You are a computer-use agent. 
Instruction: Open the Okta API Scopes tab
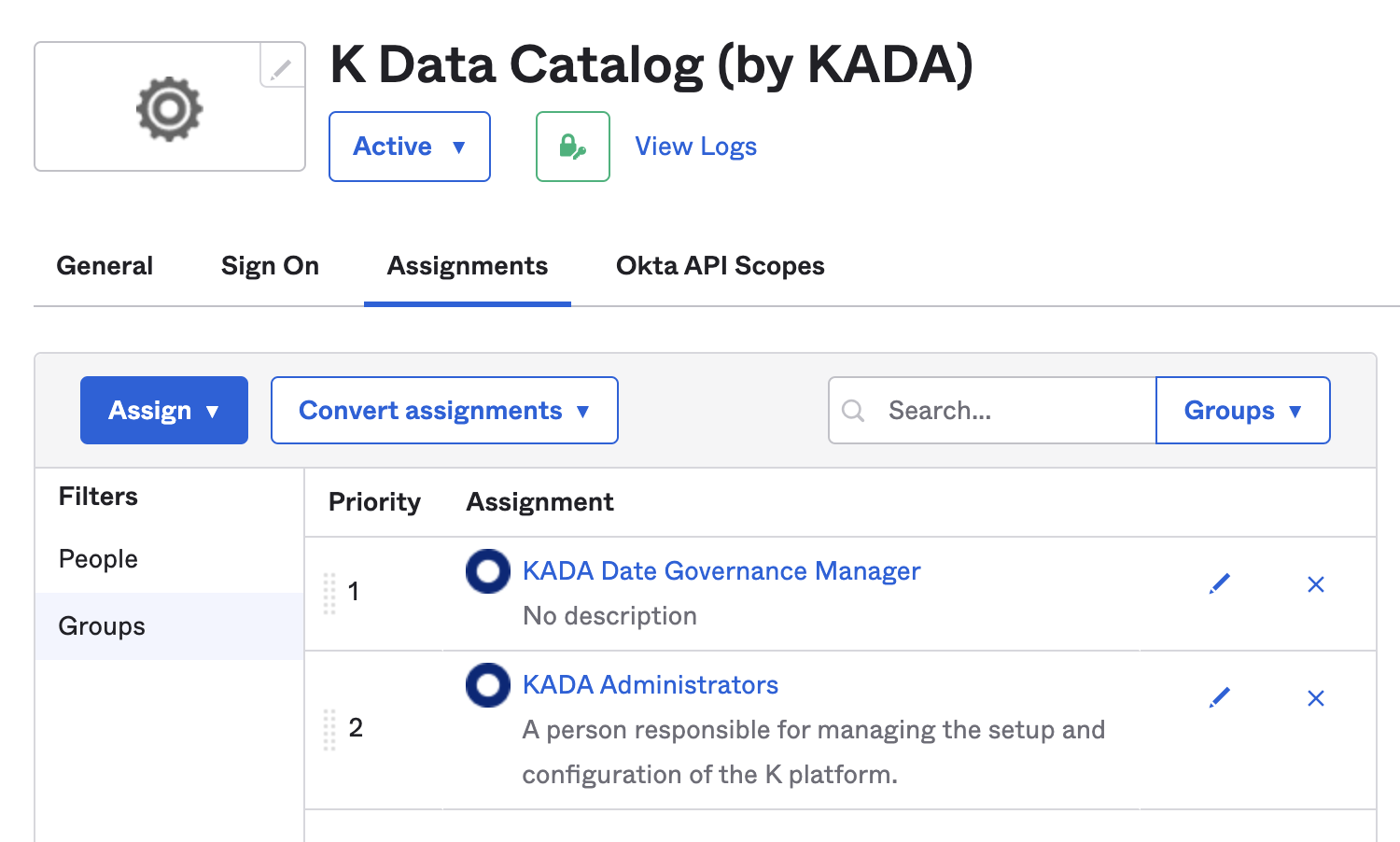click(720, 266)
